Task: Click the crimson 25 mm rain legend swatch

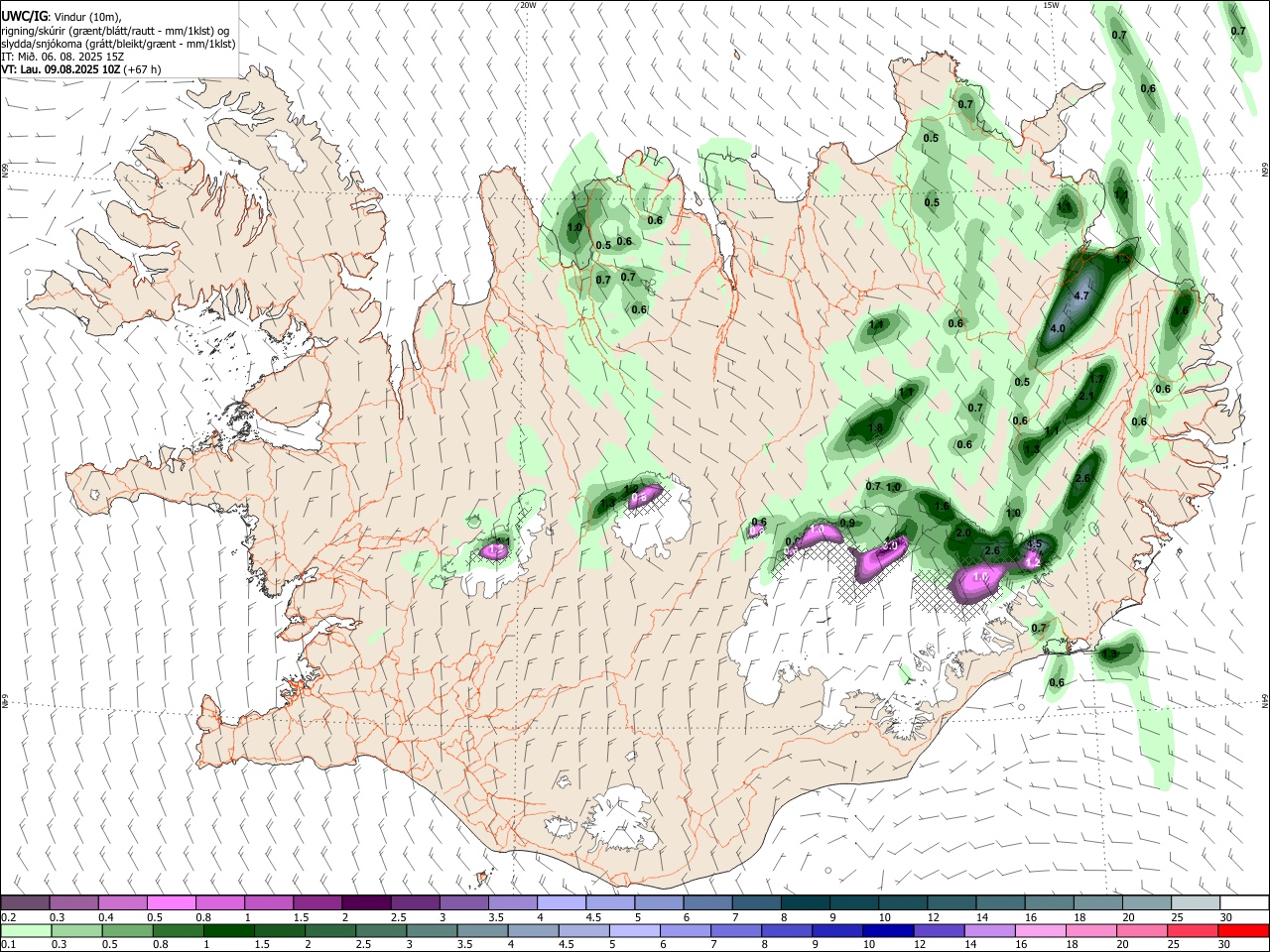Action: tap(1193, 930)
